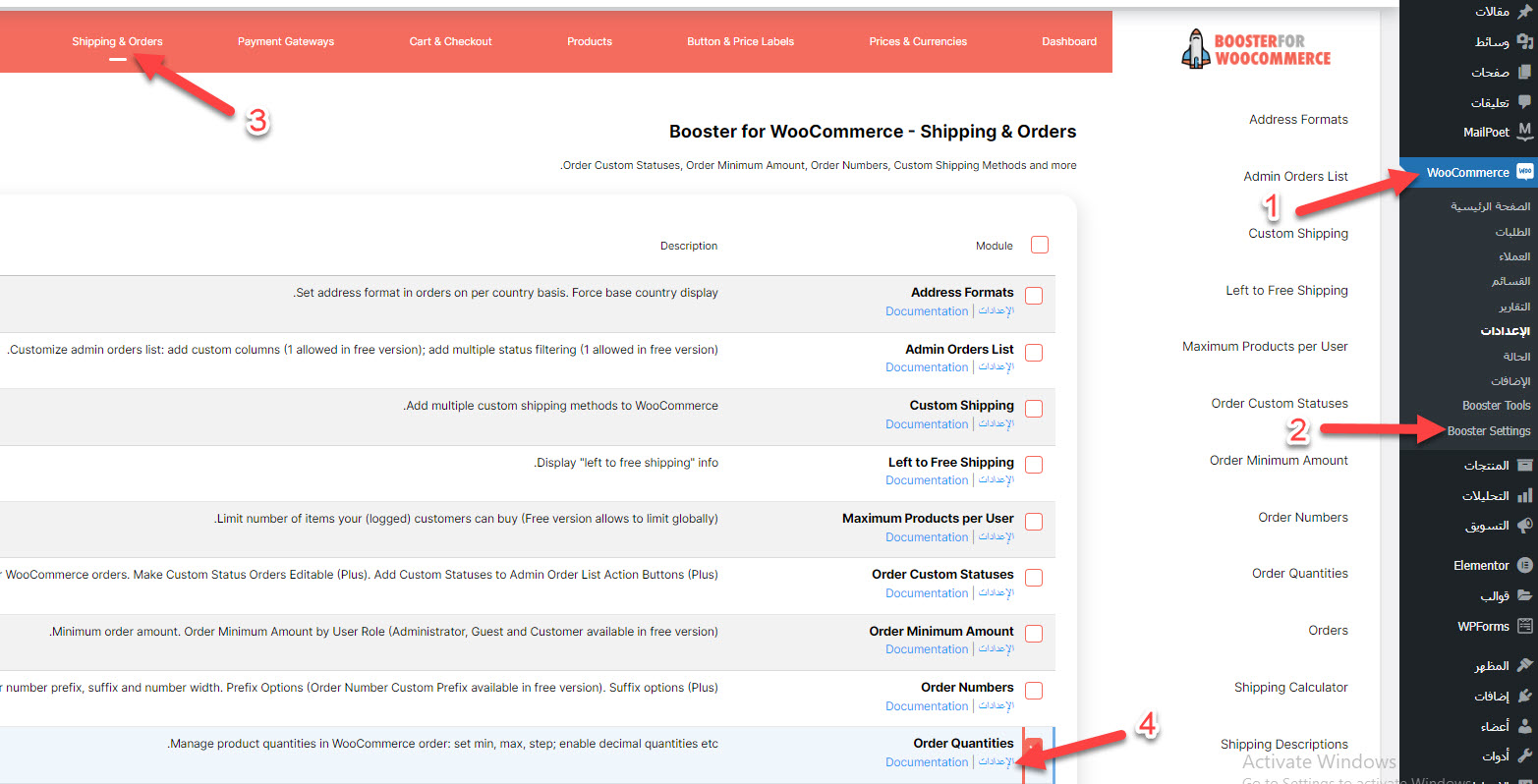Click the marketing (التسويق) megaphone icon
The image size is (1538, 784).
(1524, 526)
